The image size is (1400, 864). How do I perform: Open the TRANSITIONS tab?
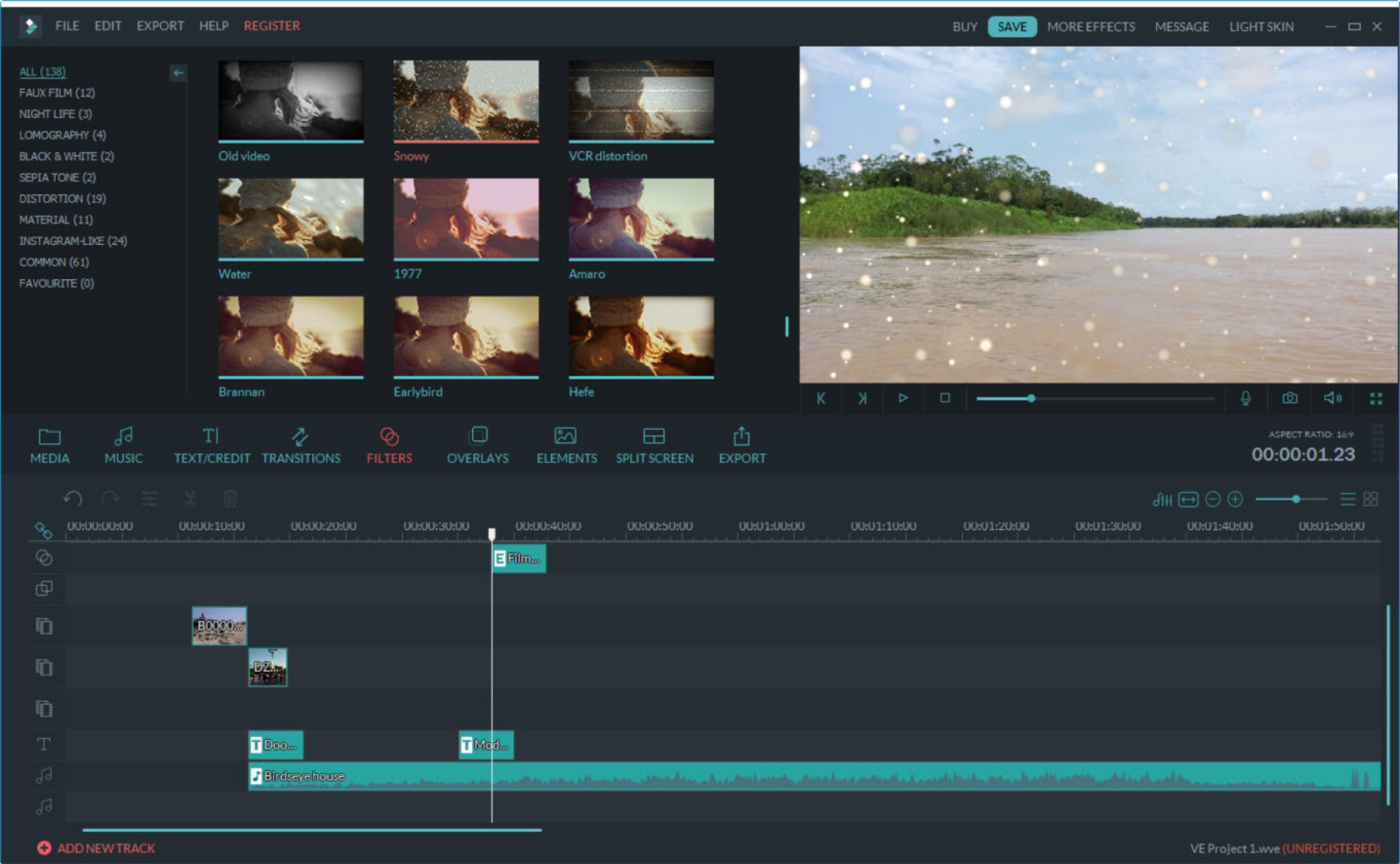pyautogui.click(x=301, y=446)
